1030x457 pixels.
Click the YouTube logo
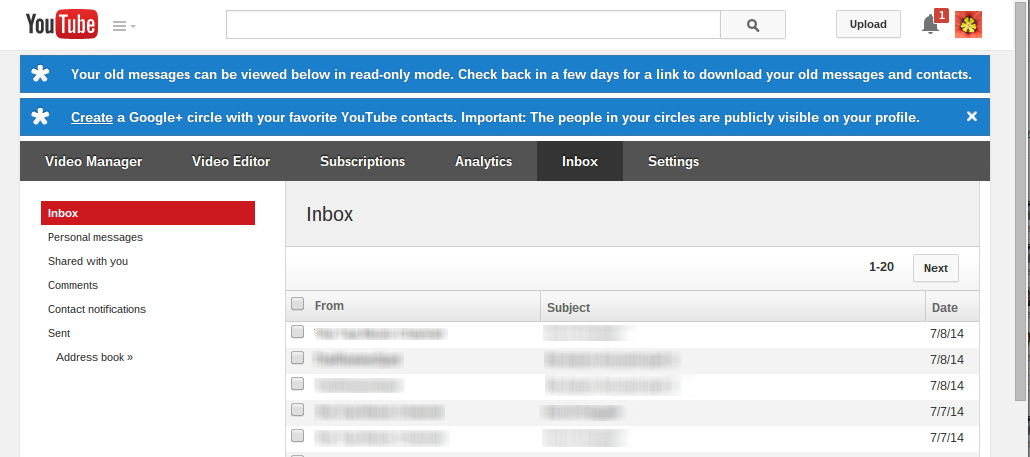point(61,25)
